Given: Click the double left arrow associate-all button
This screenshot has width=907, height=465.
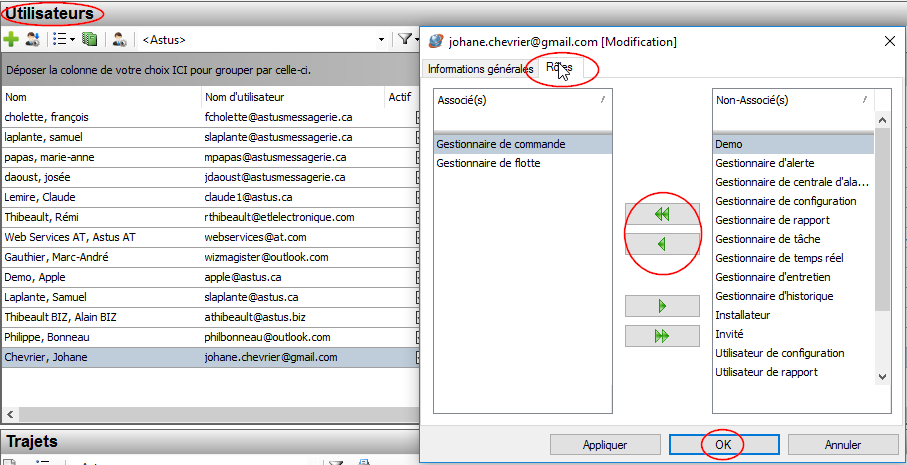Looking at the screenshot, I should 661,215.
